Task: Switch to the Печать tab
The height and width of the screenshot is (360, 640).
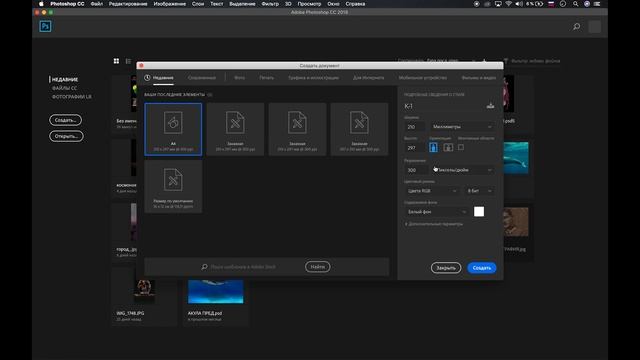Action: (x=267, y=78)
